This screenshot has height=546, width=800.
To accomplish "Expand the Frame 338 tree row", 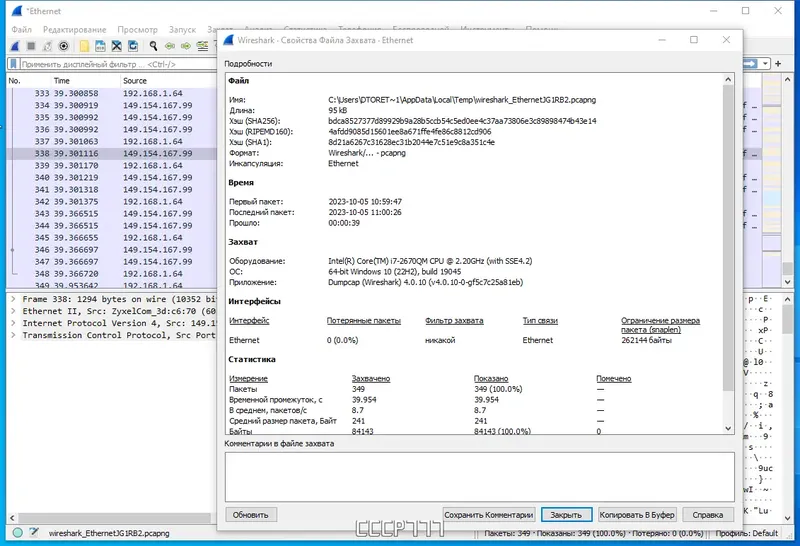I will click(x=13, y=299).
